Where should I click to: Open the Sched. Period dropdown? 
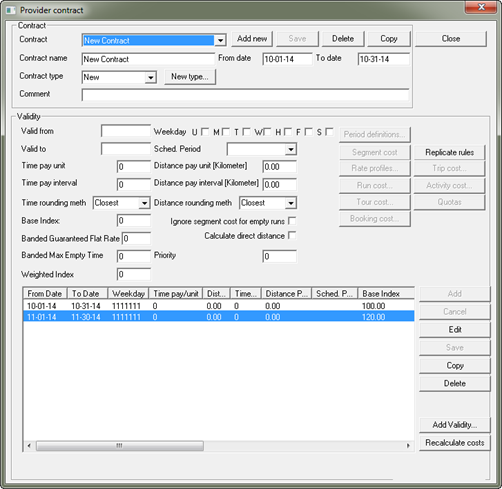[x=291, y=149]
